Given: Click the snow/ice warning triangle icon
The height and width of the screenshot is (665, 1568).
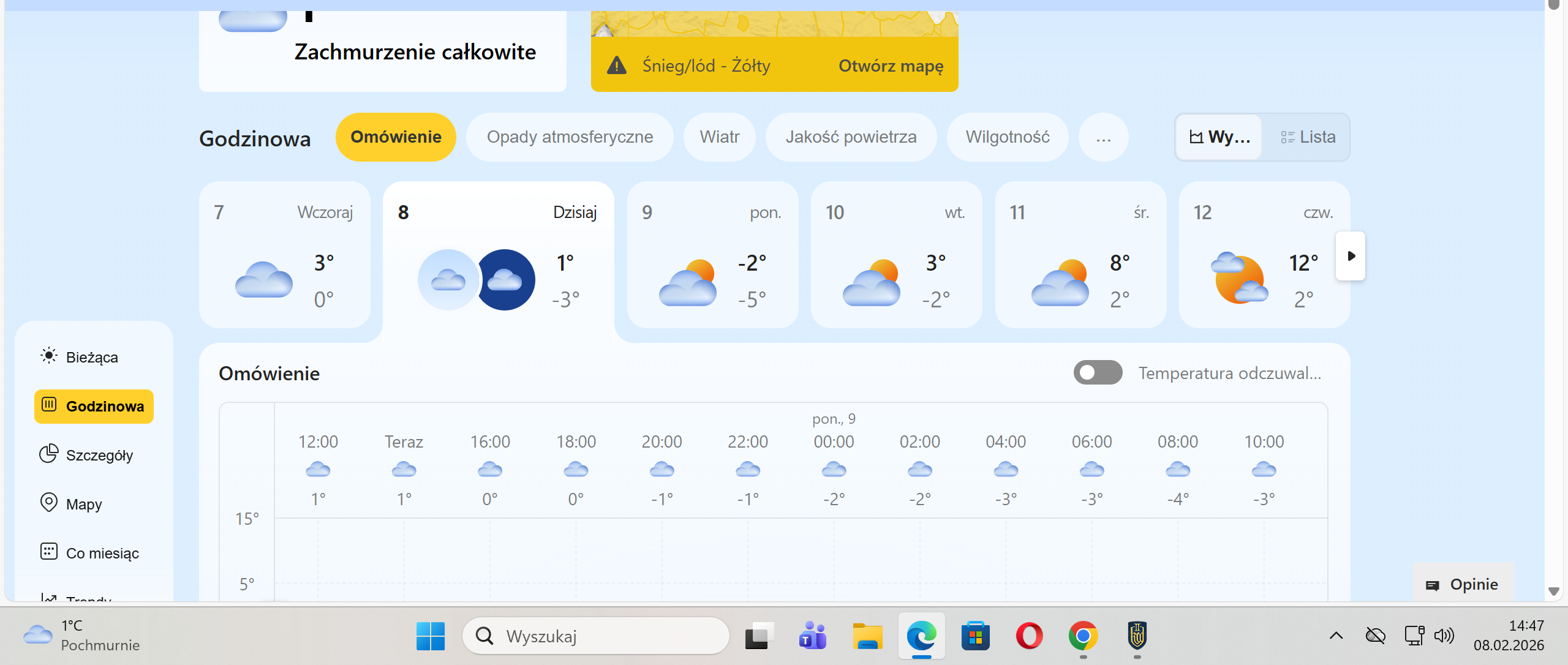Looking at the screenshot, I should 616,66.
